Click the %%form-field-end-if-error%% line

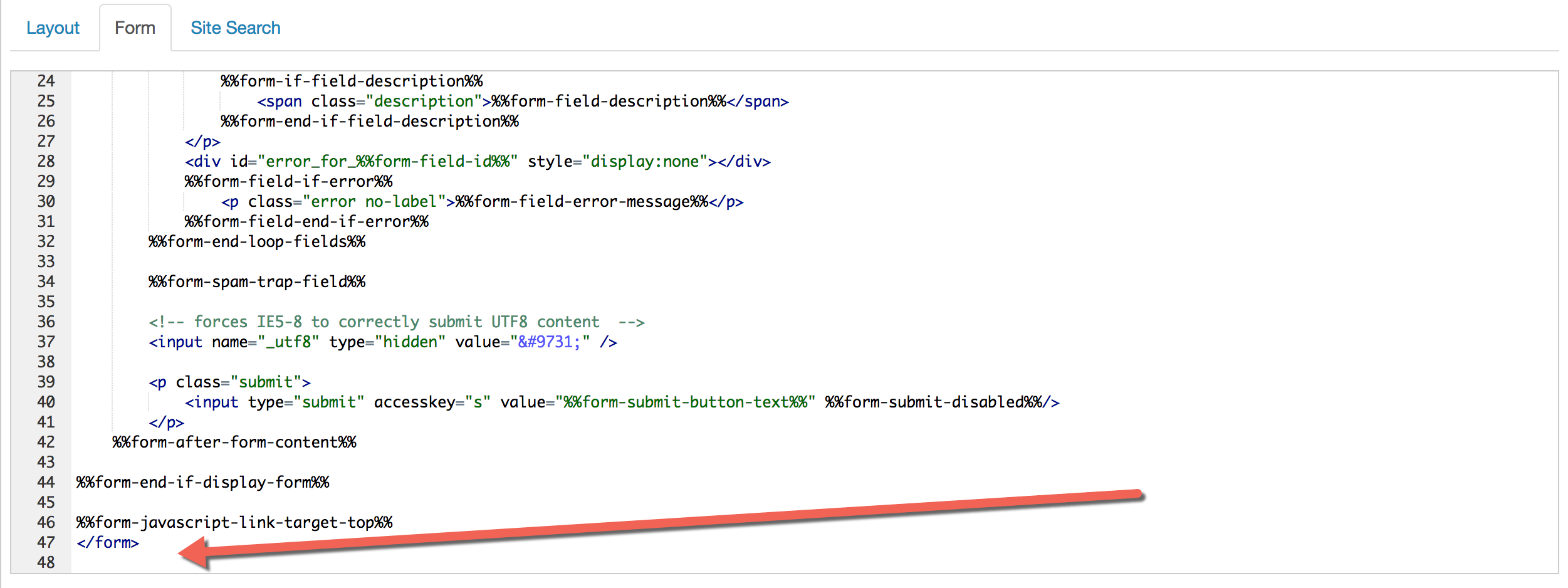pyautogui.click(x=306, y=221)
